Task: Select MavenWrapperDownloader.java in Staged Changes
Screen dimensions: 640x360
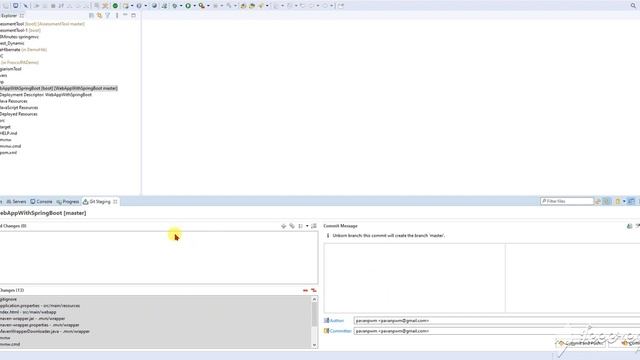Action: click(45, 331)
